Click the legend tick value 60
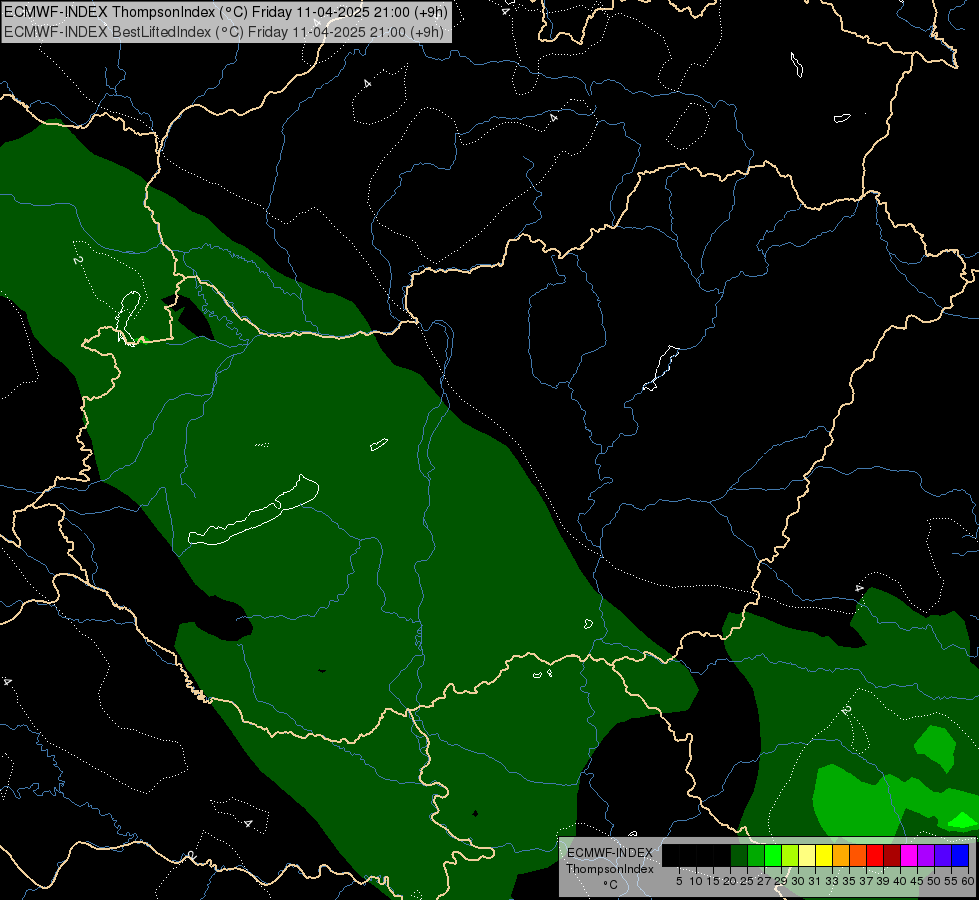This screenshot has width=979, height=900. [968, 881]
